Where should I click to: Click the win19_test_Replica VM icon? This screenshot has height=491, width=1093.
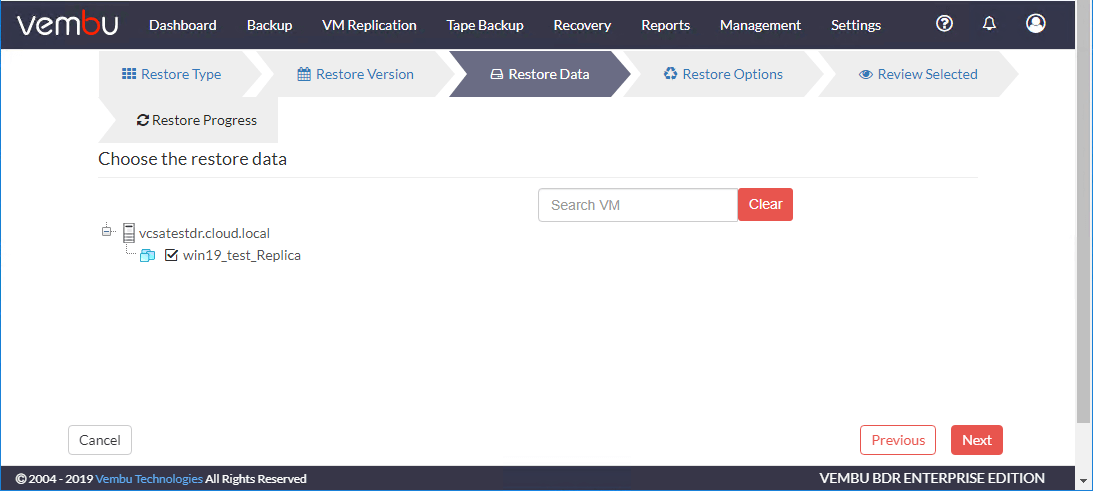[x=147, y=255]
